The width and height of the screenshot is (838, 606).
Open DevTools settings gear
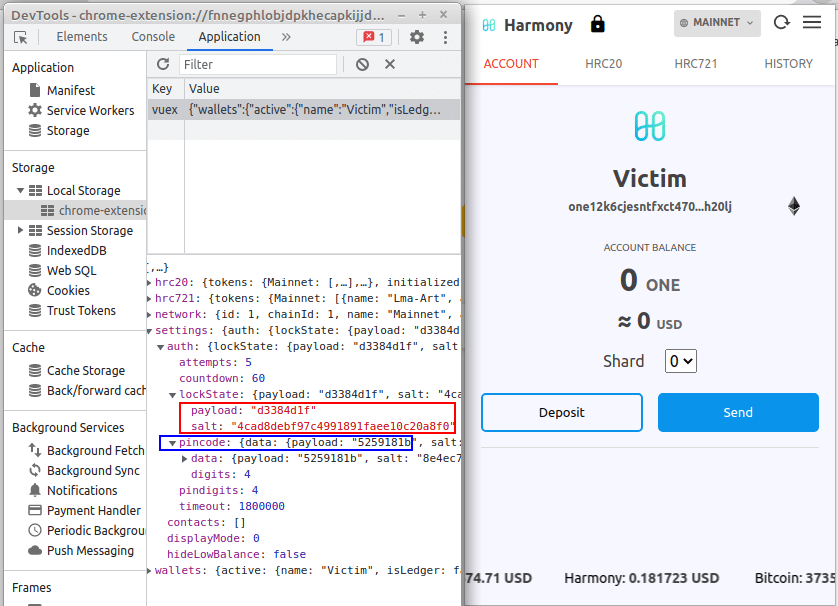click(417, 37)
